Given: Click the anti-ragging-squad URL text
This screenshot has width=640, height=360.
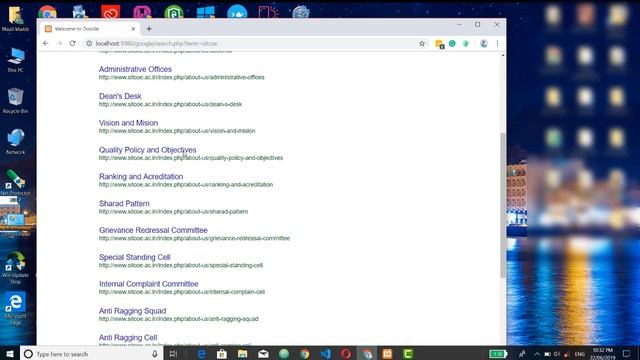Looking at the screenshot, I should [178, 319].
